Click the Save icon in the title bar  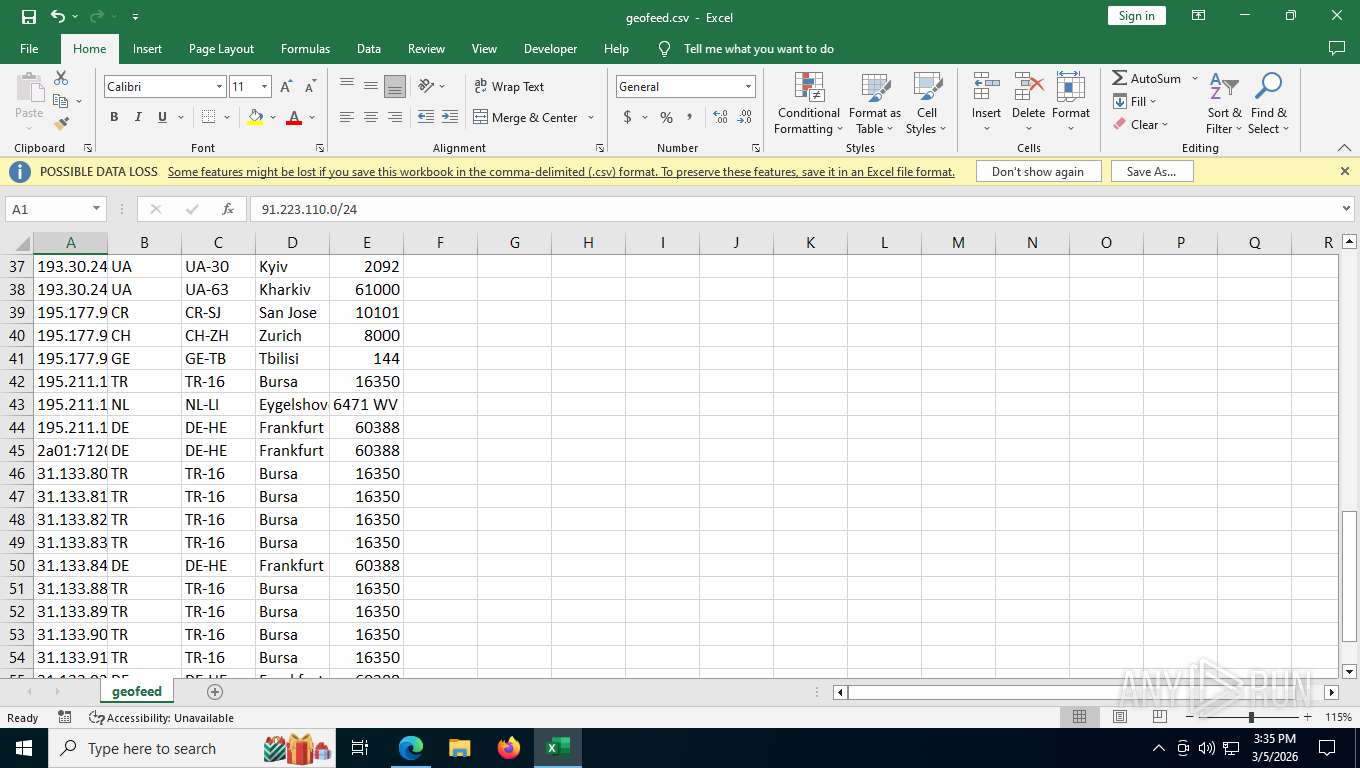point(29,16)
